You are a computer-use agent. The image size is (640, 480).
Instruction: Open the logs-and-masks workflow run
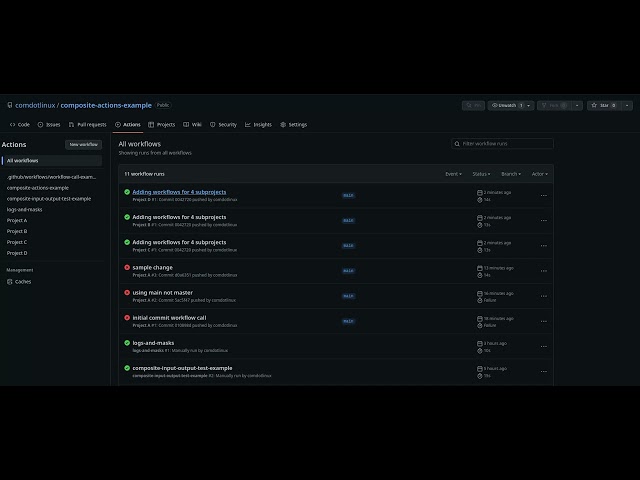(x=153, y=343)
